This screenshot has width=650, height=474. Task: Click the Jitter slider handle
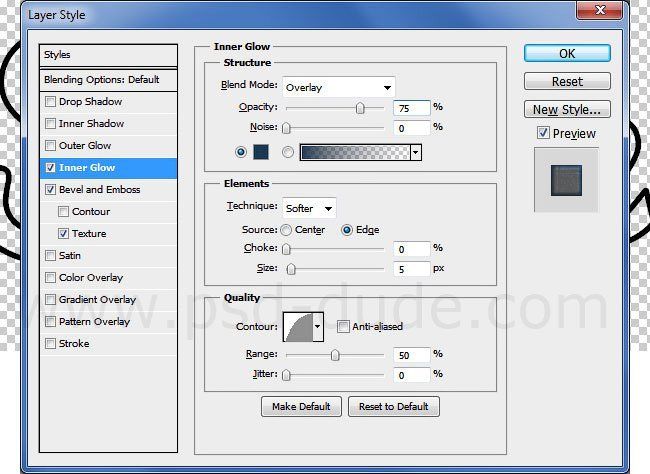pyautogui.click(x=286, y=375)
